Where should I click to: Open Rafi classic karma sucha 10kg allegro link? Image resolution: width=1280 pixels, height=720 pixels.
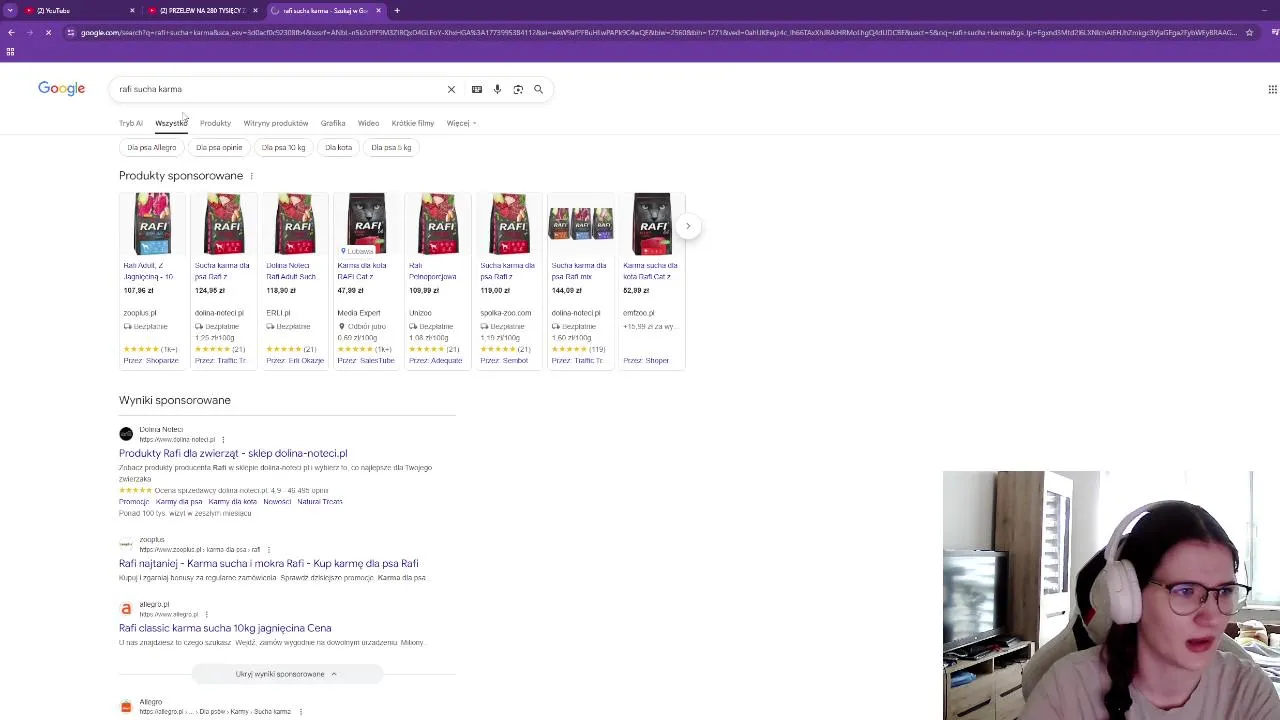tap(225, 628)
